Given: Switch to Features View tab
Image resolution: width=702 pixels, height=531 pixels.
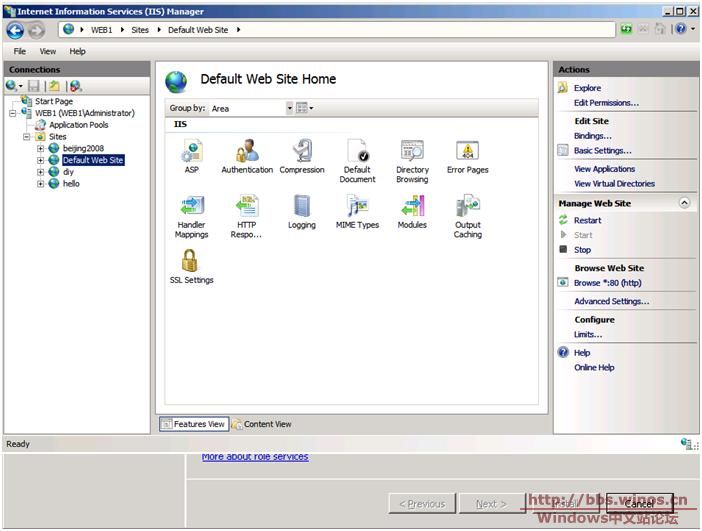Looking at the screenshot, I should pyautogui.click(x=194, y=424).
